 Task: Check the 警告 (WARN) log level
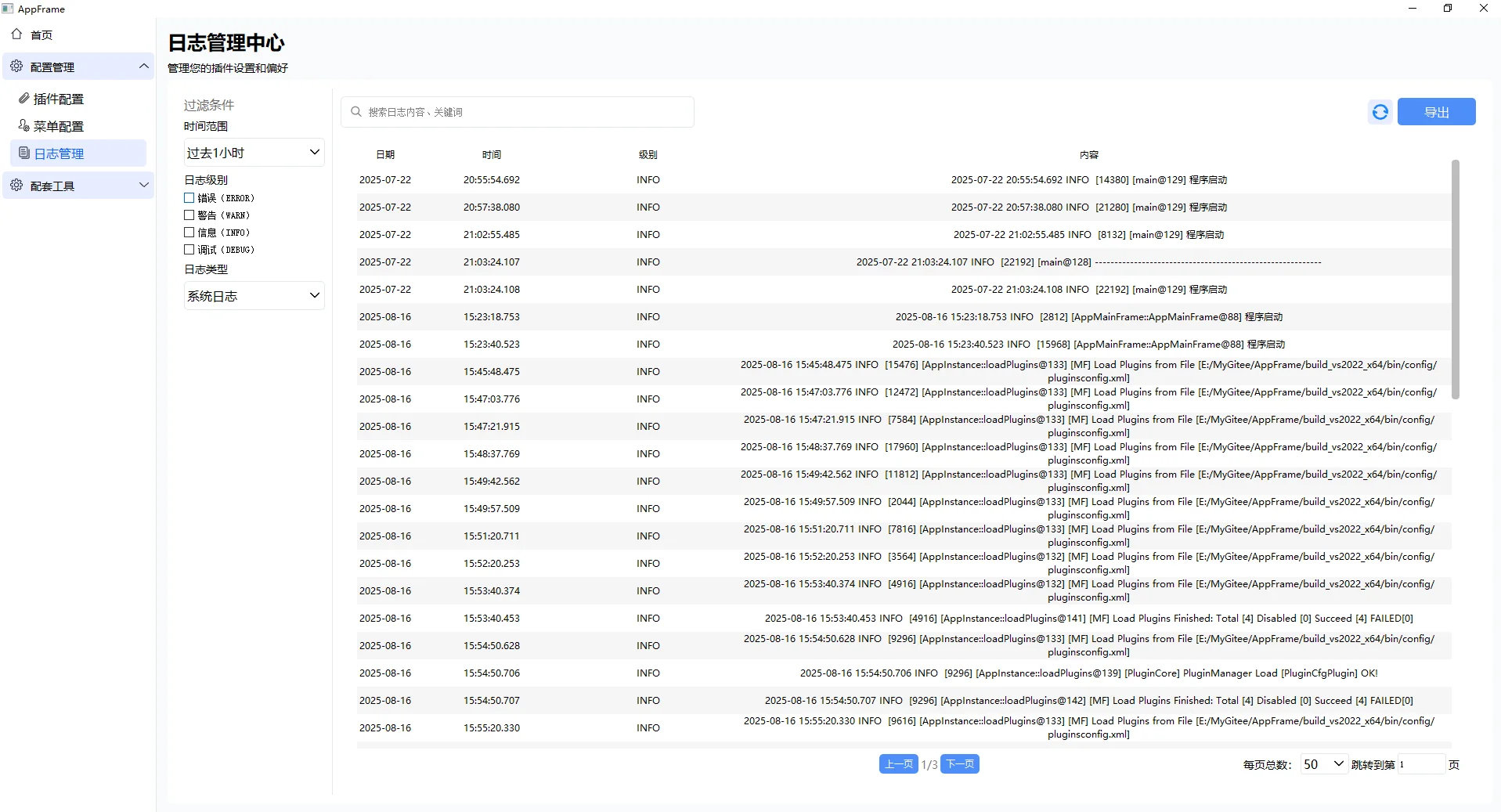coord(189,215)
